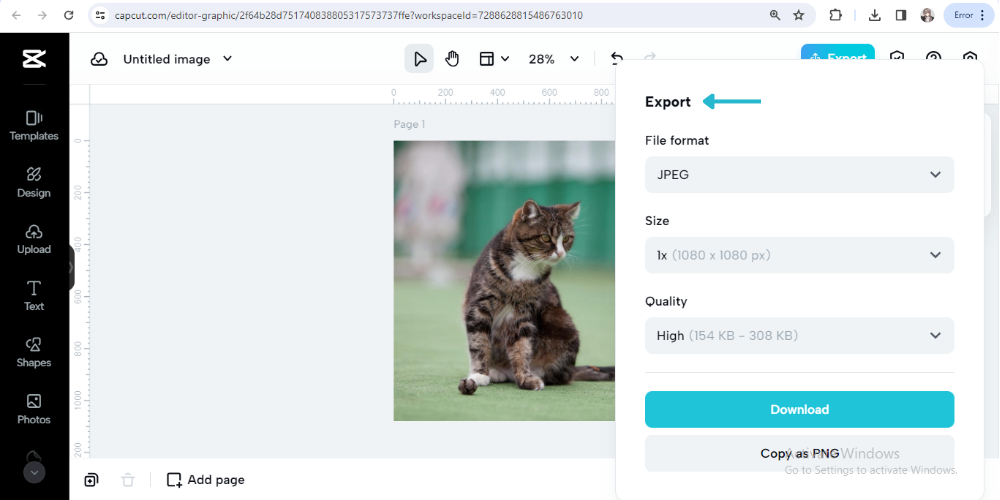This screenshot has height=500, width=1000.
Task: Collapse the left panel handle
Action: pyautogui.click(x=71, y=267)
